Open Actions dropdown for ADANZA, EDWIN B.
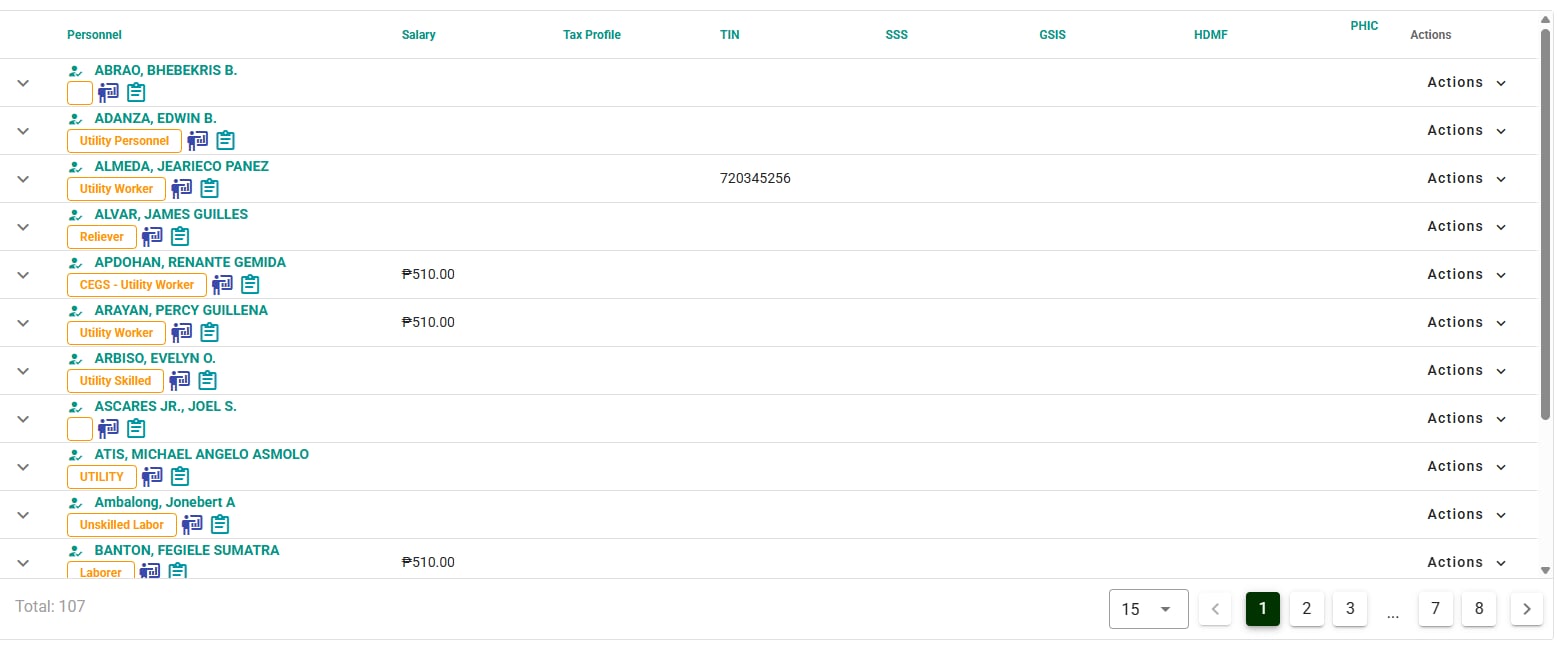Image resolution: width=1560 pixels, height=649 pixels. point(1466,131)
